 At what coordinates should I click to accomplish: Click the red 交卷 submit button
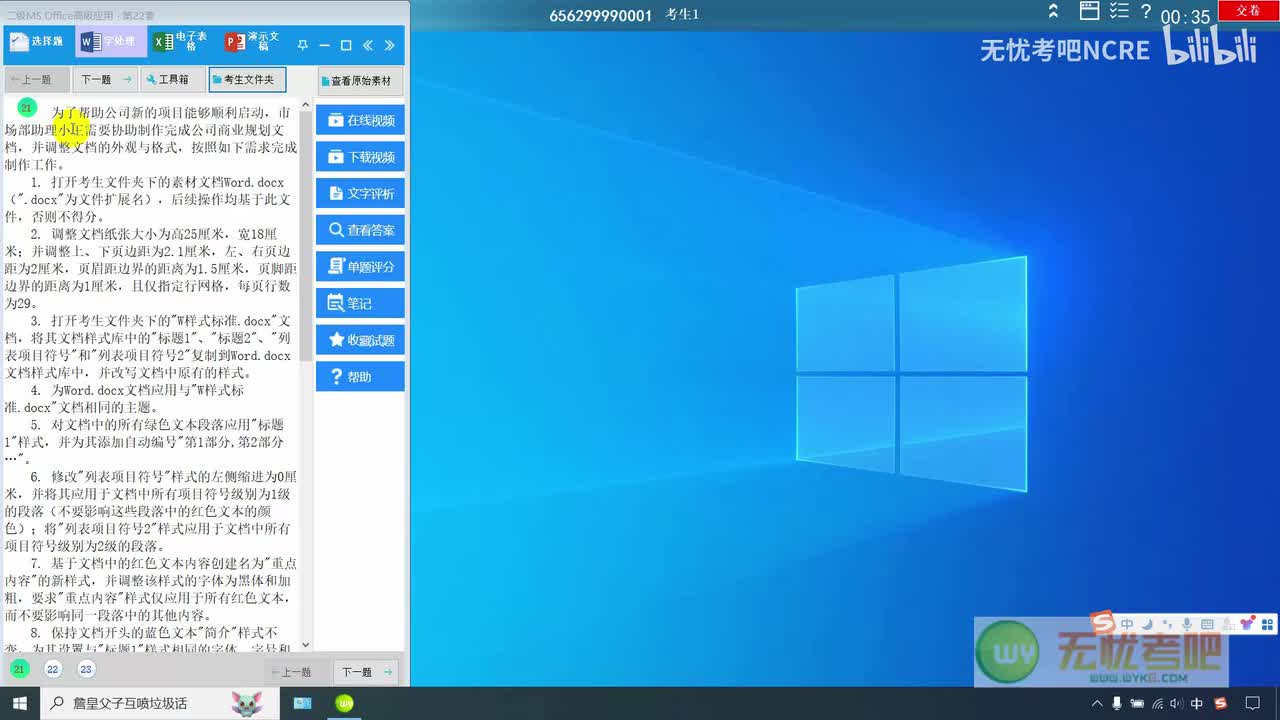tap(1248, 10)
